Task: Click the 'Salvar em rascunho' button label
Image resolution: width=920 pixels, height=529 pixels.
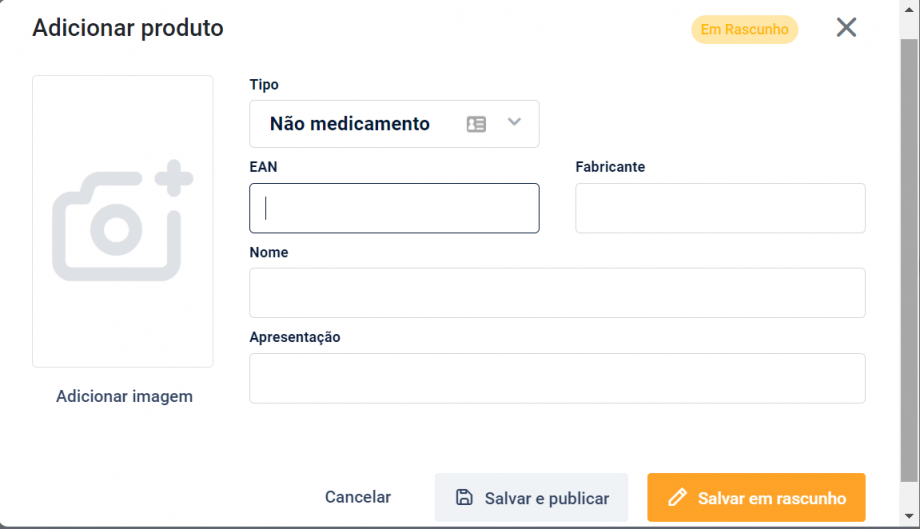Action: coord(771,498)
